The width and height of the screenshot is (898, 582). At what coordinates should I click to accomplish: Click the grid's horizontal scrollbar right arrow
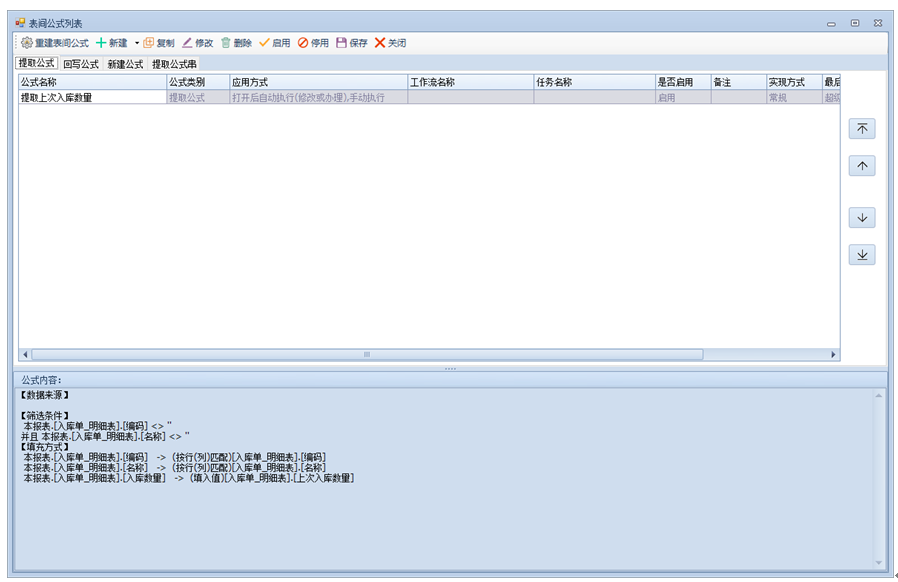tap(833, 355)
